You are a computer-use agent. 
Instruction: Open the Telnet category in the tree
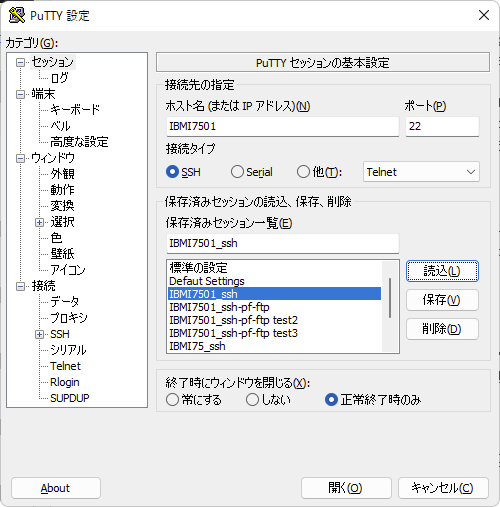pyautogui.click(x=65, y=366)
